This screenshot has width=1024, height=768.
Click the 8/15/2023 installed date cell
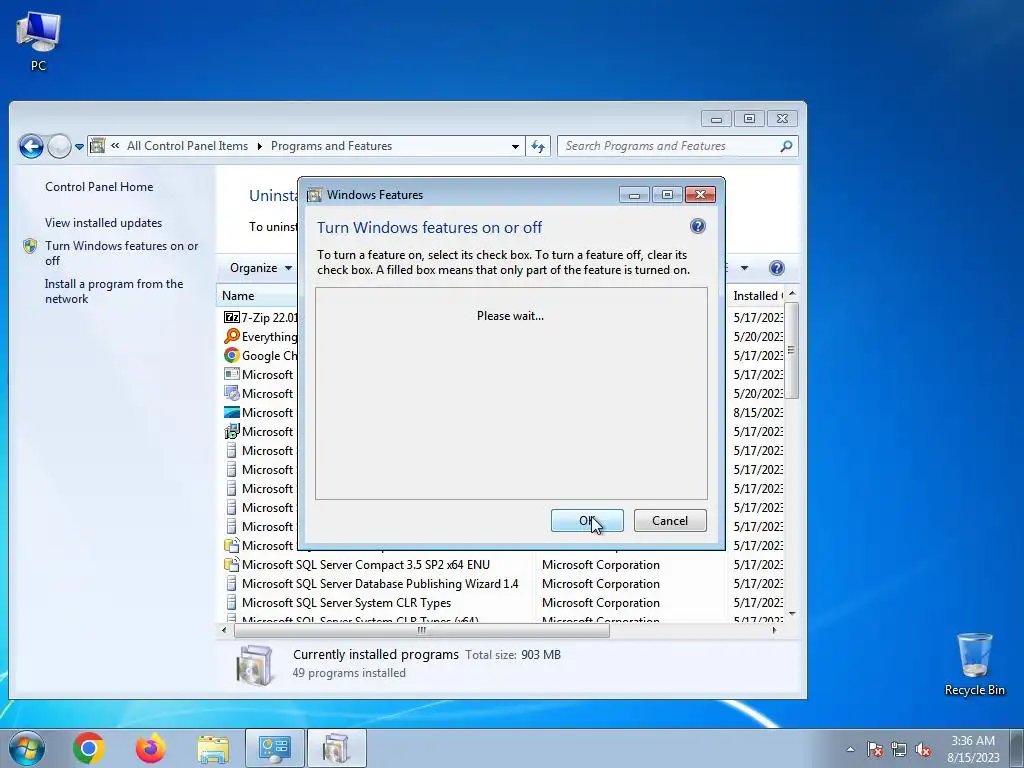(x=758, y=413)
